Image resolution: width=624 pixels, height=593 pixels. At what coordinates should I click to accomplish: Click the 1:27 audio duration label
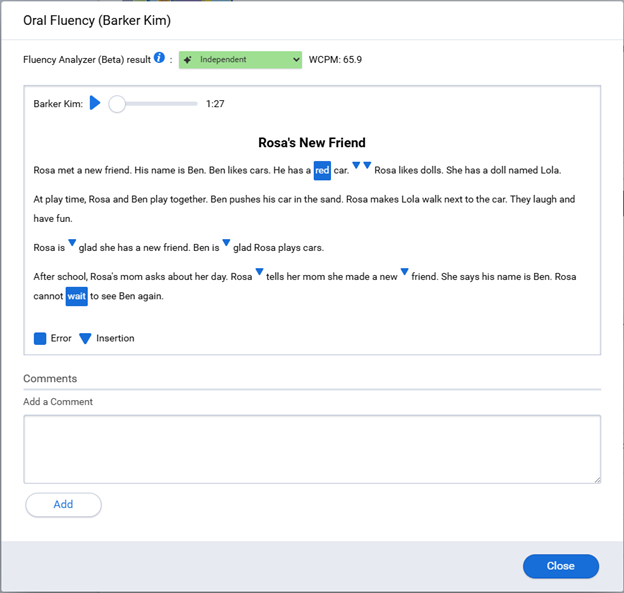tap(214, 103)
